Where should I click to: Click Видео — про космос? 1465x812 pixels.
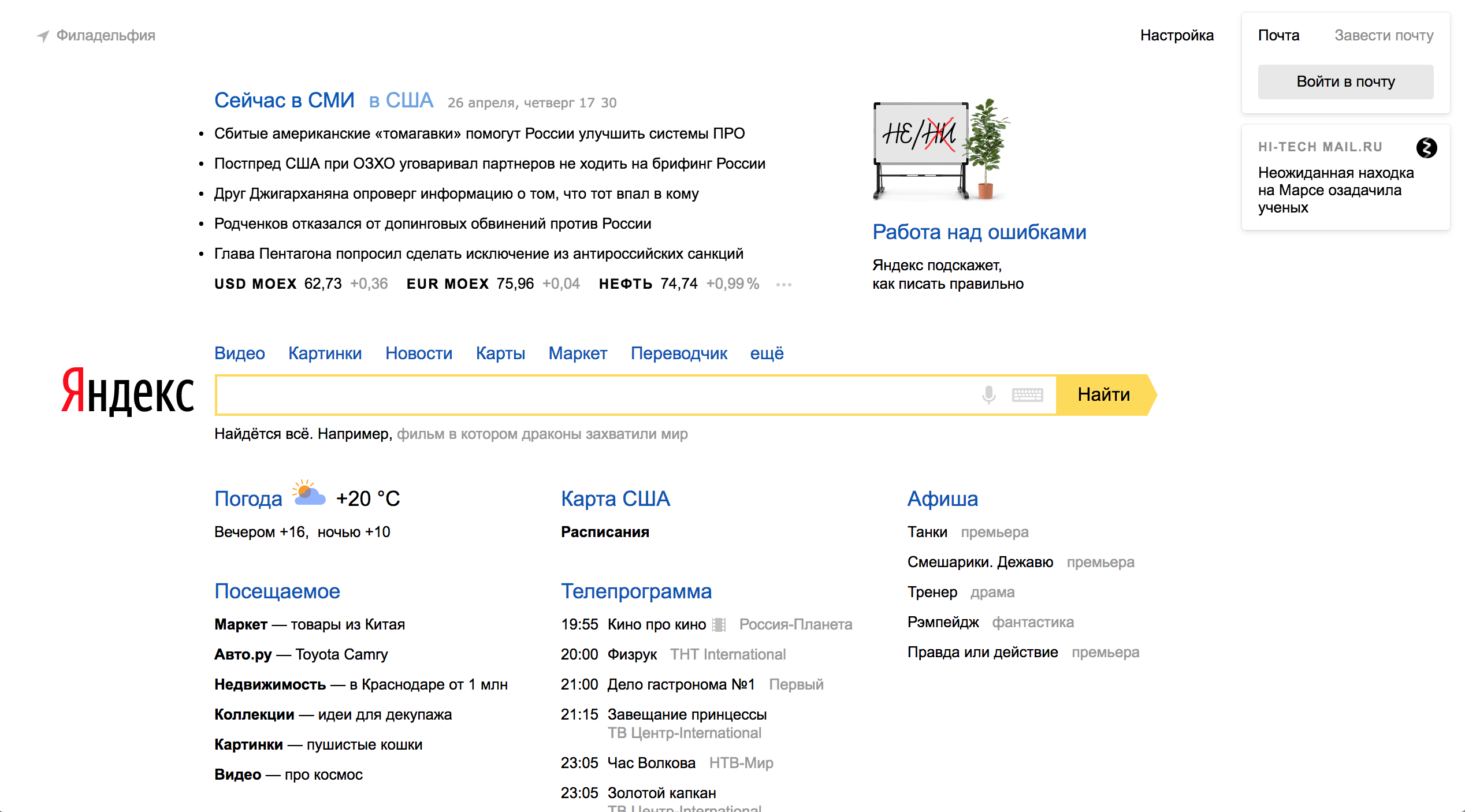pyautogui.click(x=288, y=774)
